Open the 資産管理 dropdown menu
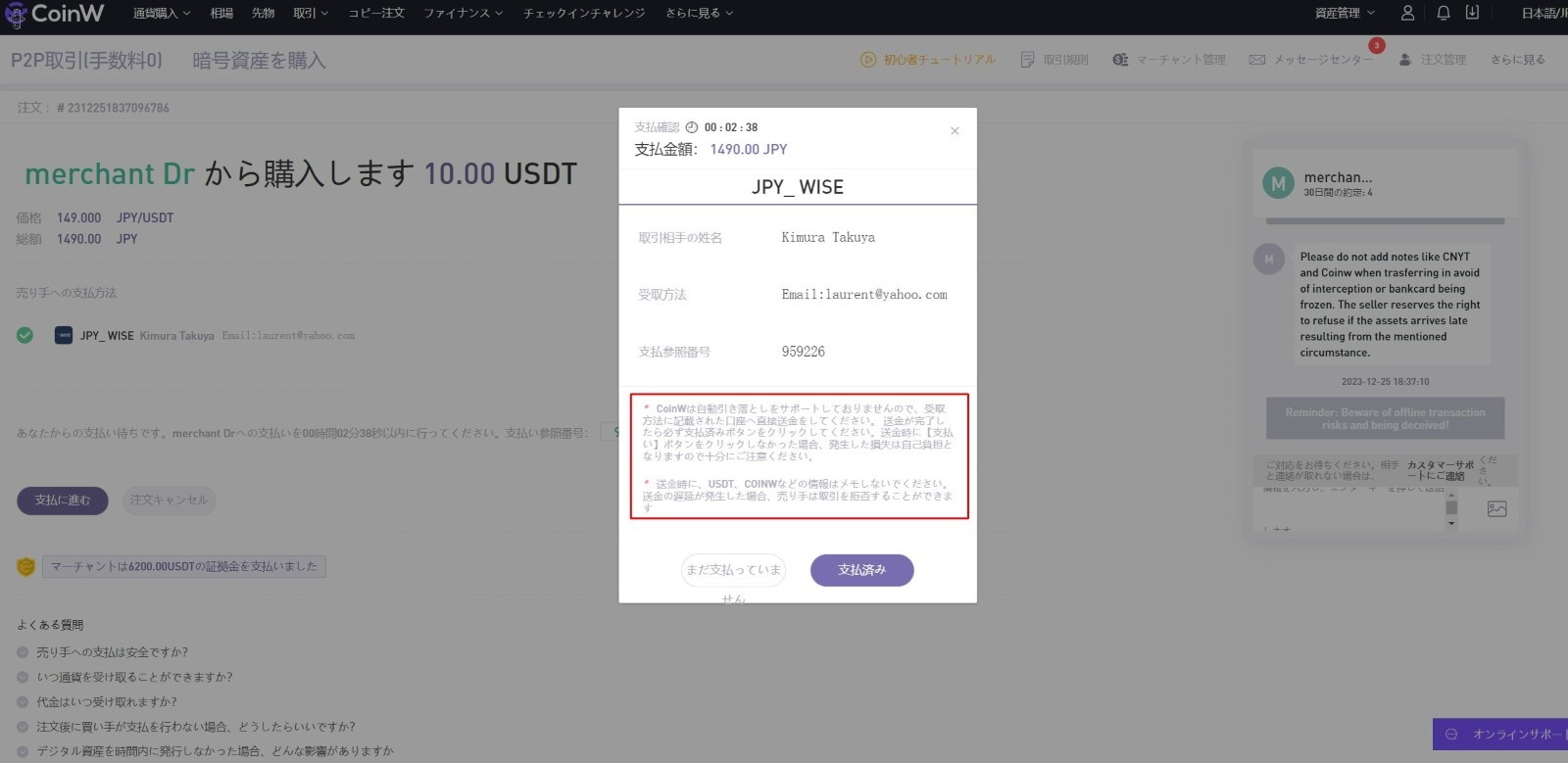The width and height of the screenshot is (1568, 763). click(x=1345, y=13)
